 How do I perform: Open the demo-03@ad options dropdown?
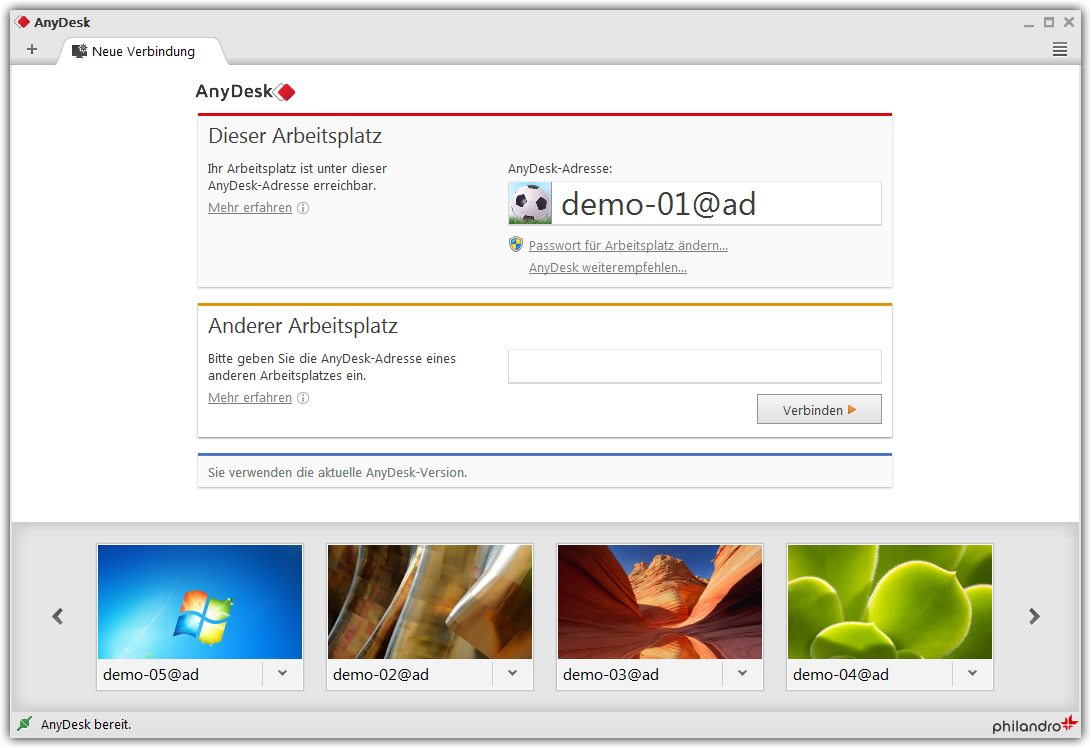(x=742, y=674)
